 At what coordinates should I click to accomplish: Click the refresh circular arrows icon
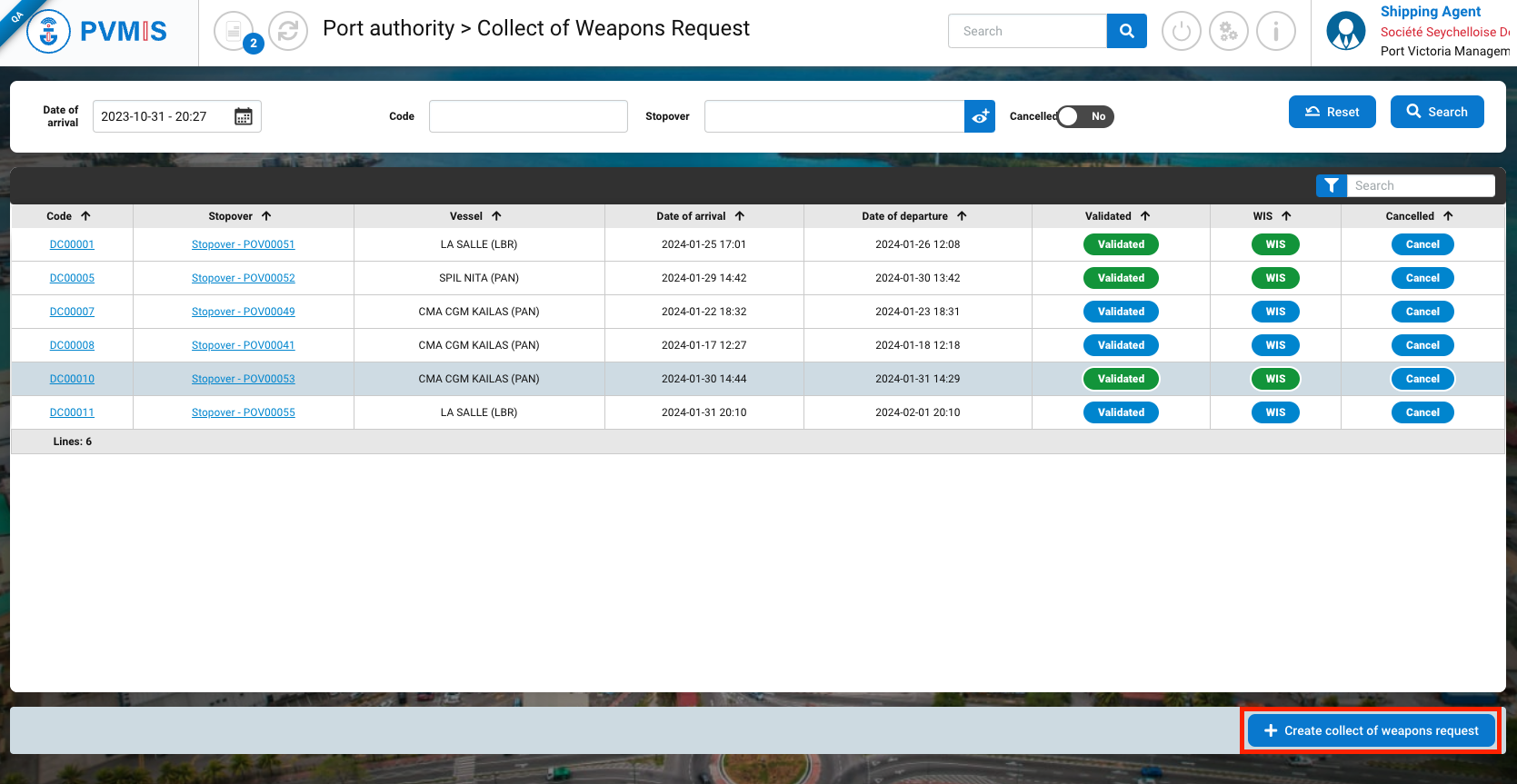click(x=288, y=32)
